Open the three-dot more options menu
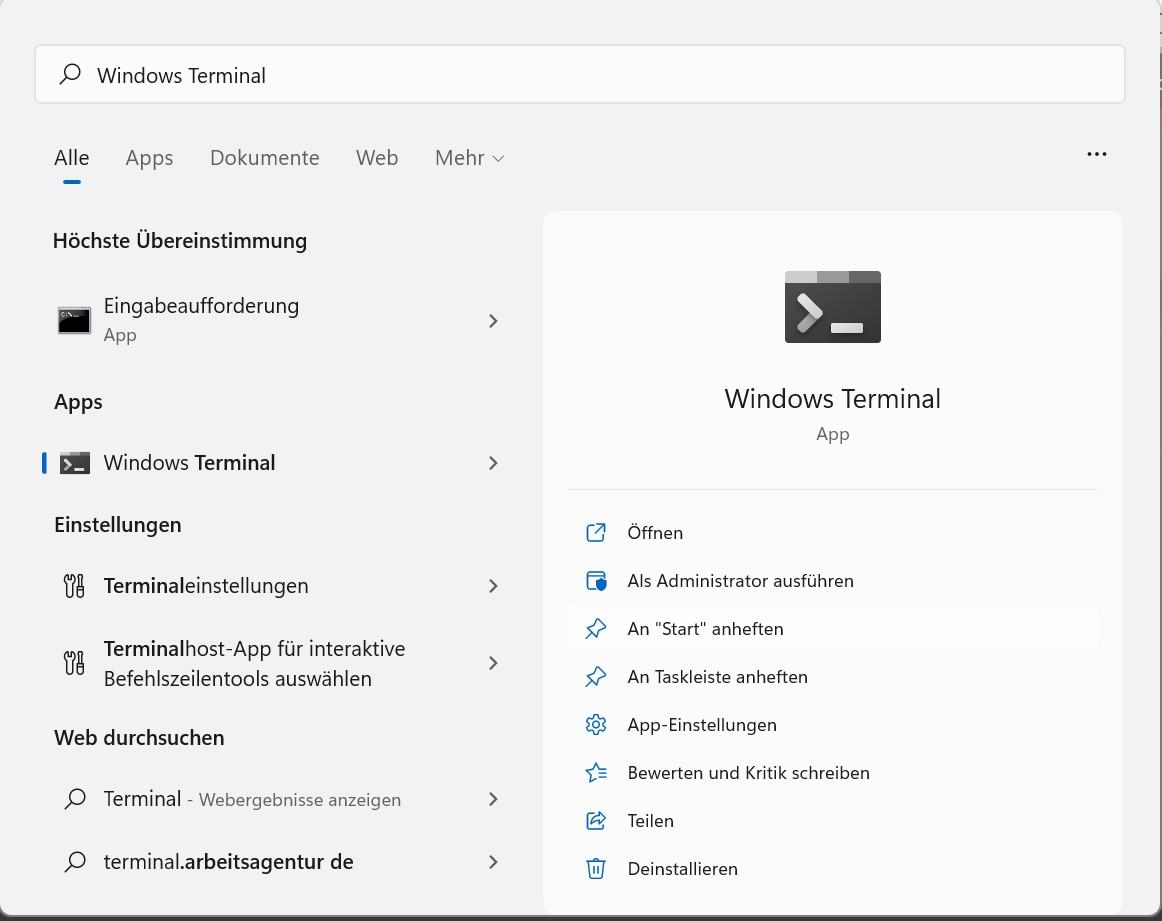The height and width of the screenshot is (921, 1162). tap(1097, 154)
